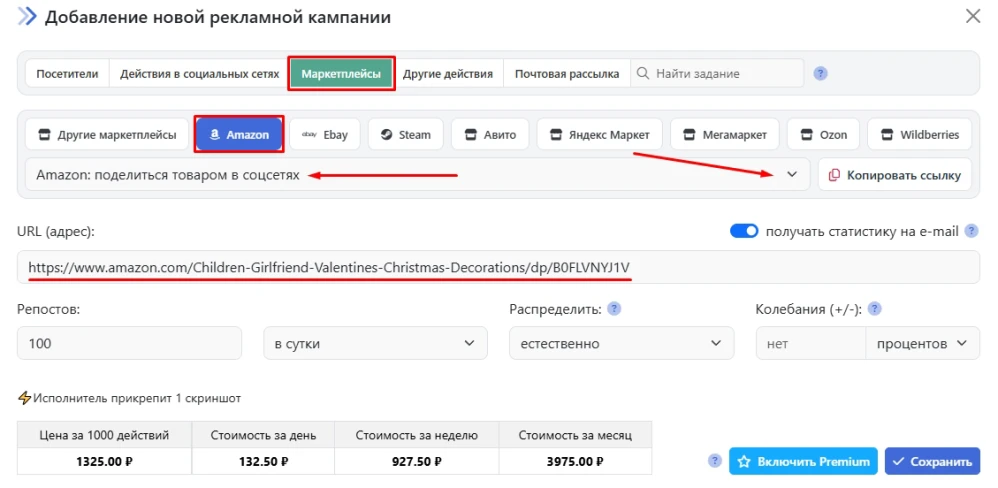Switch to the Посетители tab
Screen dimensions: 998x488
67,74
